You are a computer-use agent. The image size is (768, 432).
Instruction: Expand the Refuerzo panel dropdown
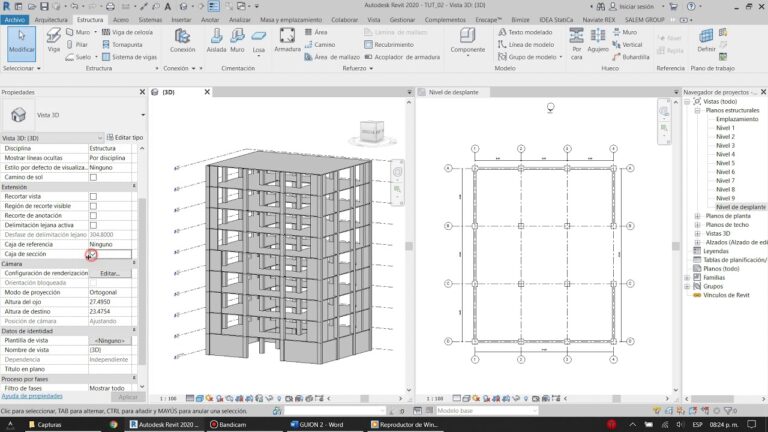tap(371, 69)
